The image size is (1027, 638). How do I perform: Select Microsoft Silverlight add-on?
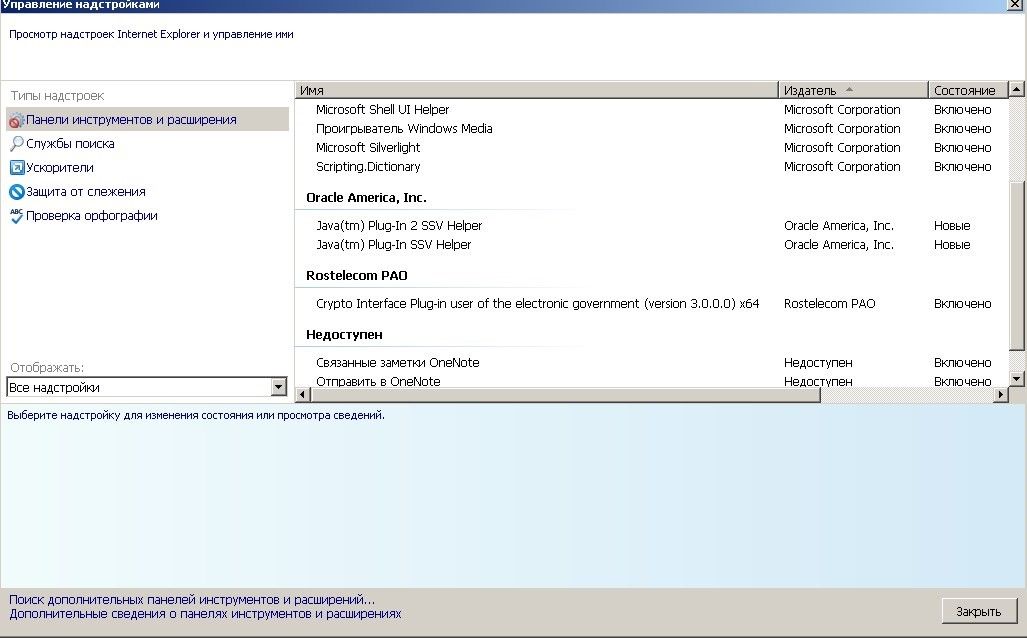[652, 147]
